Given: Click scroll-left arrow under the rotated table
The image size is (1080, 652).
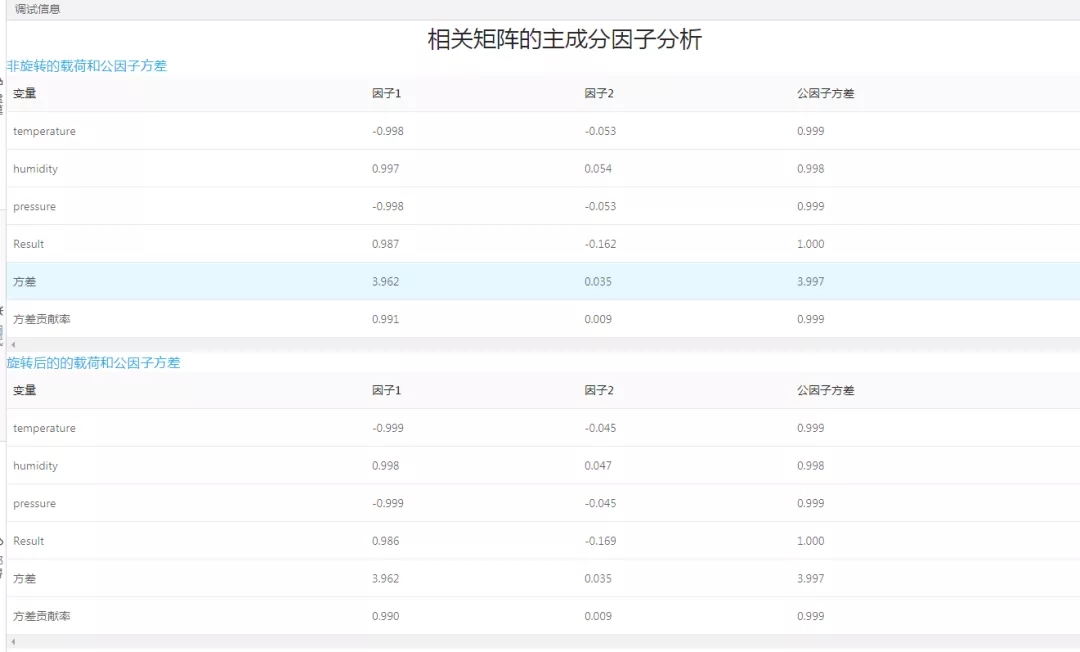Looking at the screenshot, I should (x=13, y=642).
